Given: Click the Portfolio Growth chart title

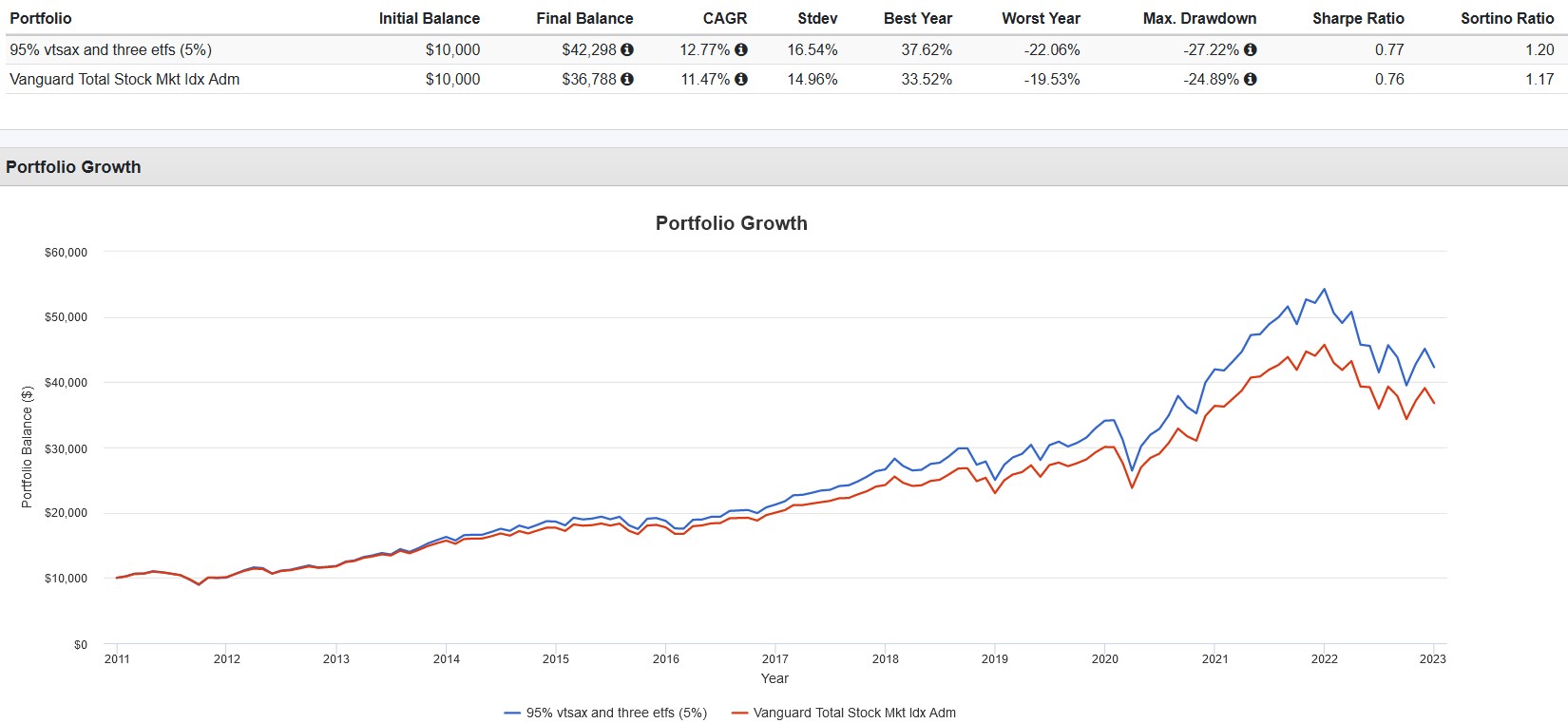Looking at the screenshot, I should click(x=732, y=223).
